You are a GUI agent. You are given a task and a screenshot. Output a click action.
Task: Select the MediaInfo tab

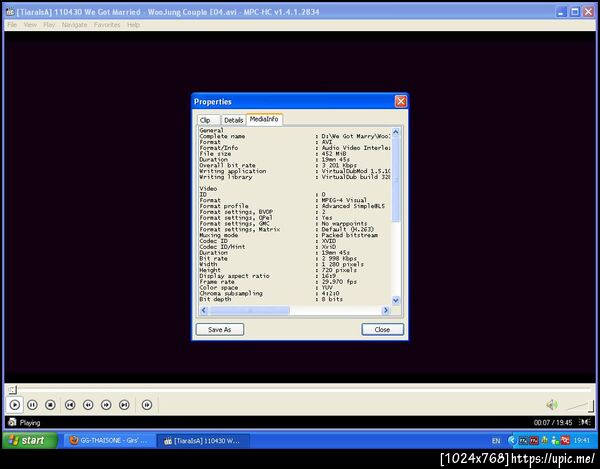(264, 119)
